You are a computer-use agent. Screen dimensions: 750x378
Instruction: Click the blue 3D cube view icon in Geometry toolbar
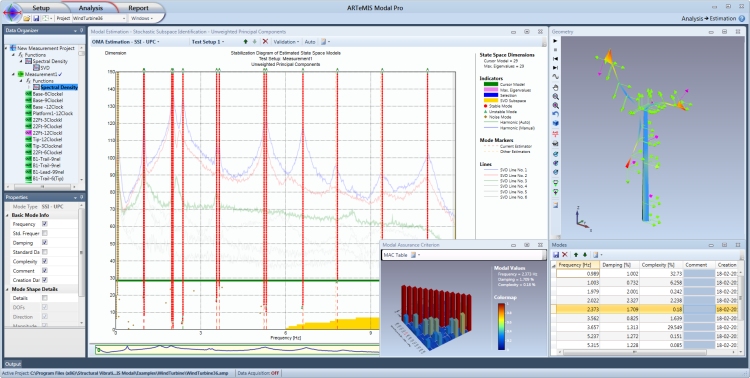555,123
